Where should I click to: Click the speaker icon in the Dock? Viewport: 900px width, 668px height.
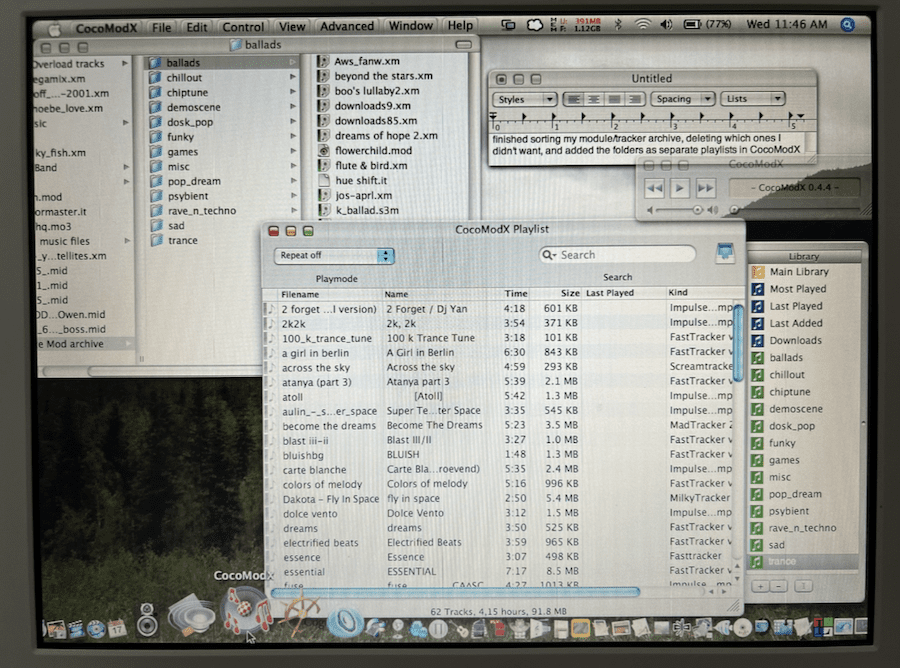point(147,619)
